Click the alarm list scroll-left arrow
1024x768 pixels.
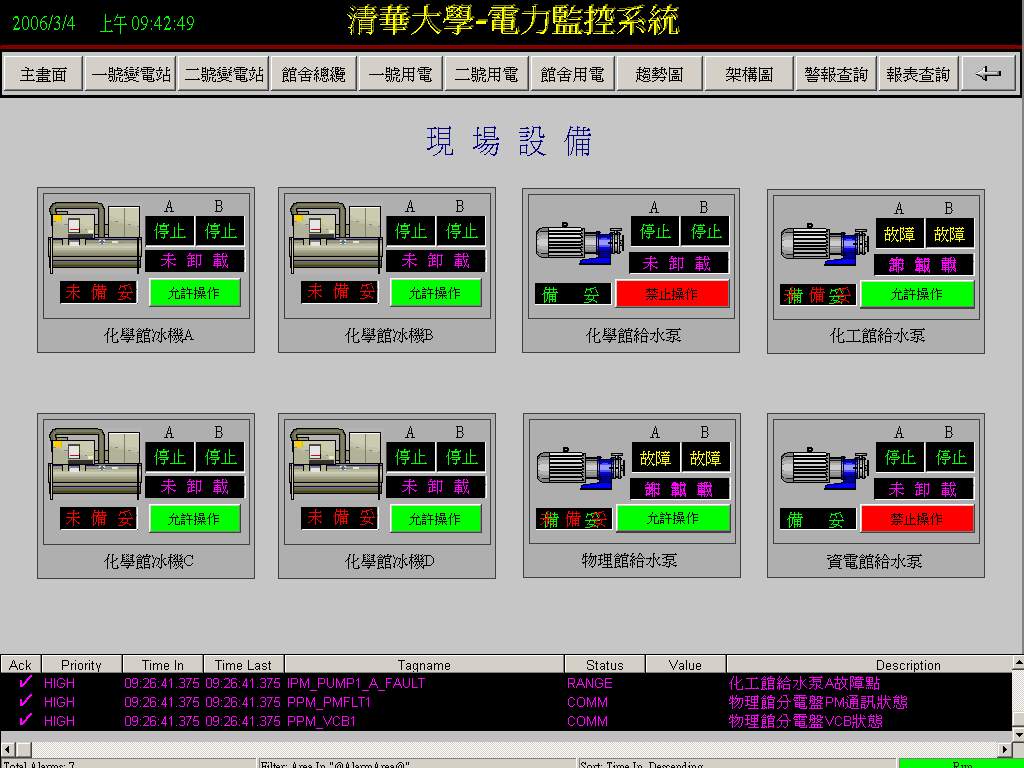[x=7, y=748]
